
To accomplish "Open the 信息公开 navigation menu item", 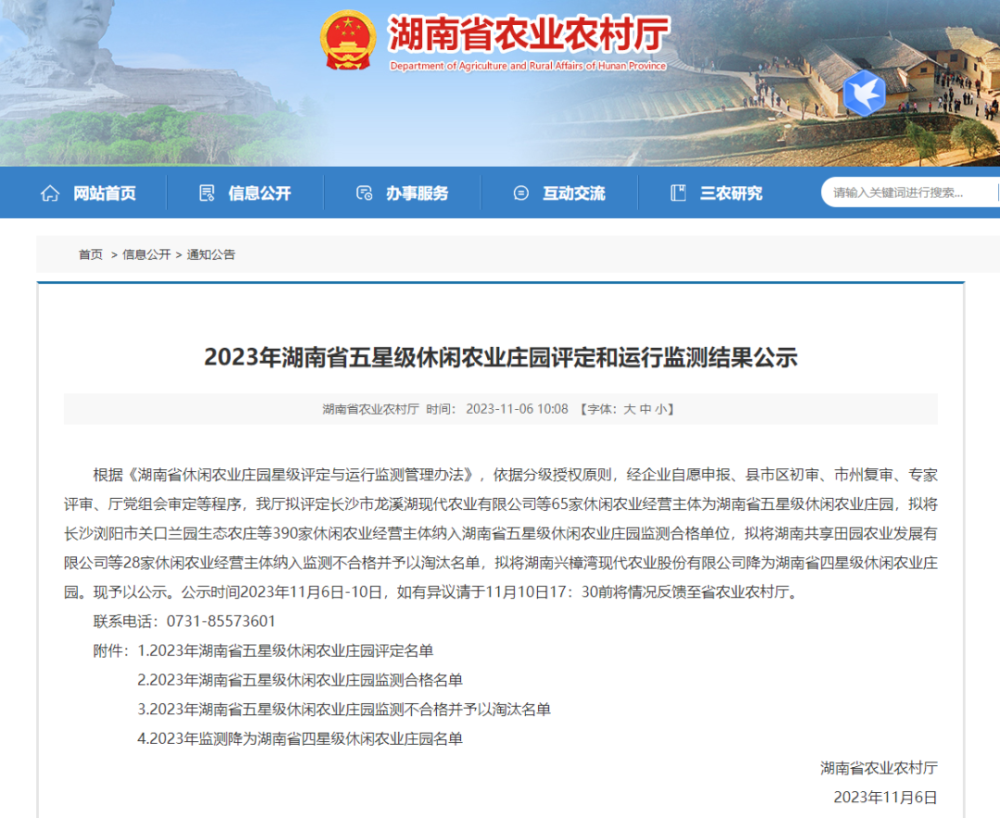I will coord(259,193).
